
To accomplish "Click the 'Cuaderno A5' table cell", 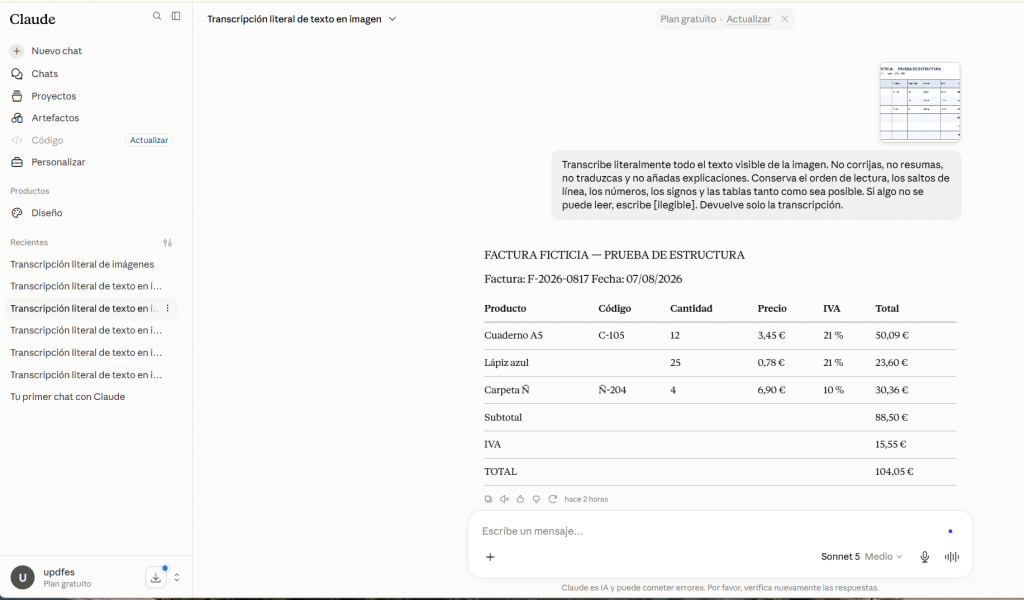I will (x=513, y=336).
